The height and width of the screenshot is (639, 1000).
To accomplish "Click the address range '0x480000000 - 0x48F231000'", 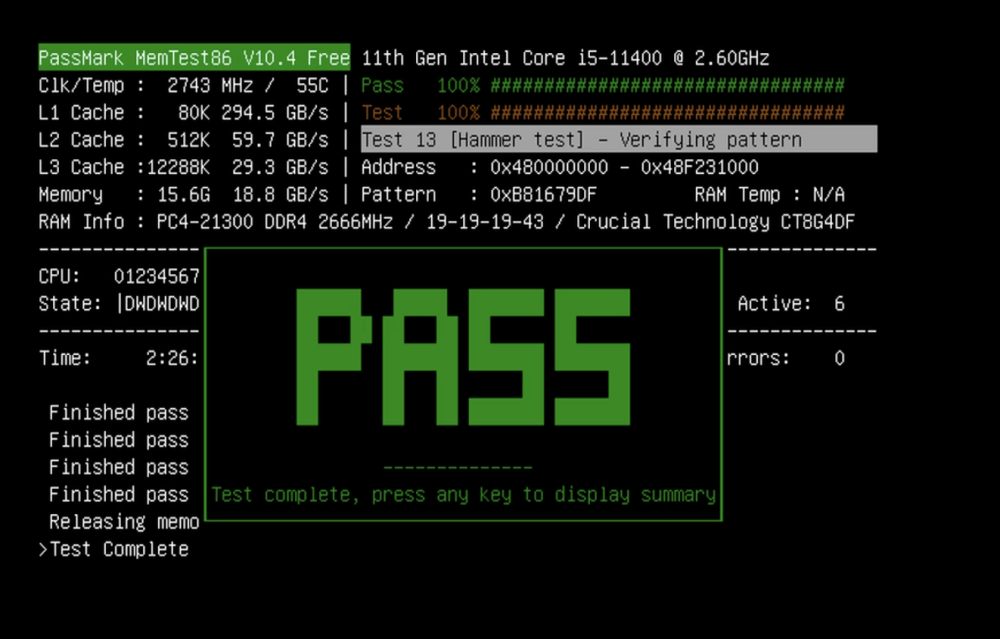I will (624, 167).
